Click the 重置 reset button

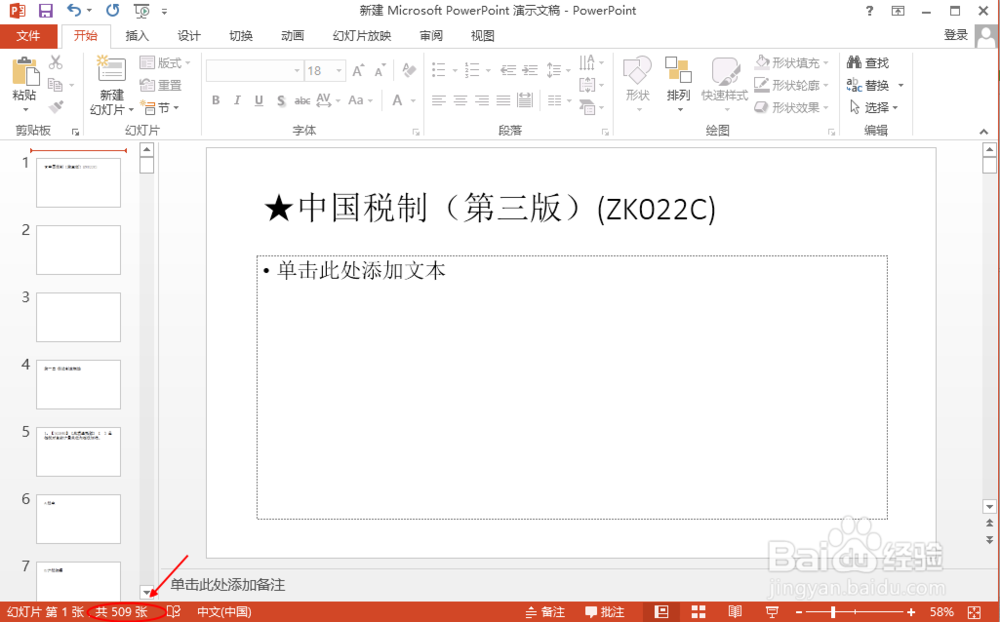tap(161, 85)
